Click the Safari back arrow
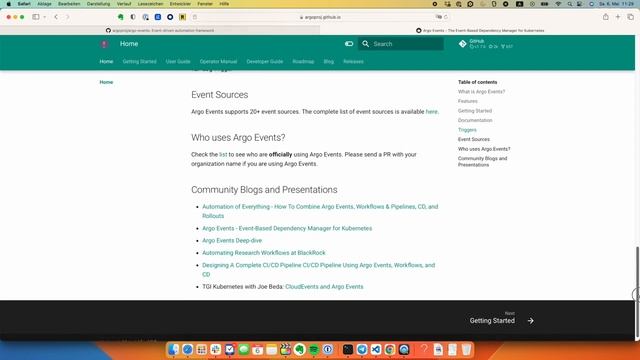640x360 pixels. click(x=56, y=17)
